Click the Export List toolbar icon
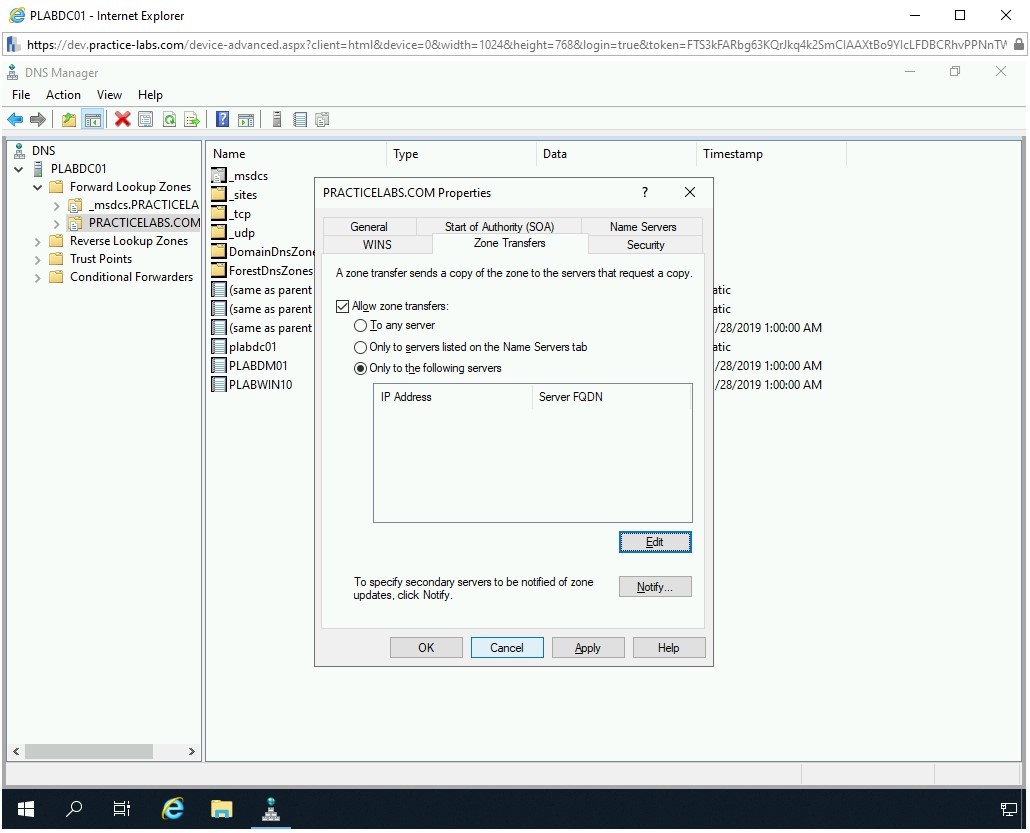This screenshot has height=833, width=1030. (x=192, y=120)
